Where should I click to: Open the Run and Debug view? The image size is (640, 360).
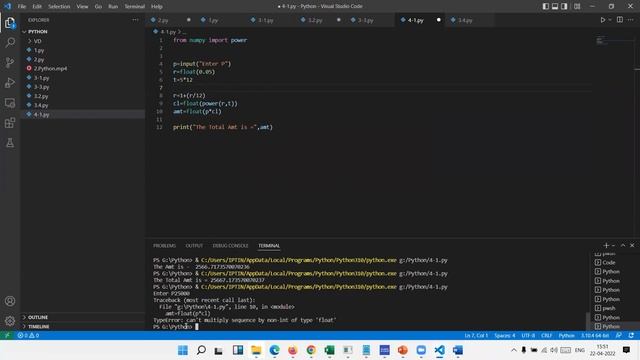[x=10, y=82]
